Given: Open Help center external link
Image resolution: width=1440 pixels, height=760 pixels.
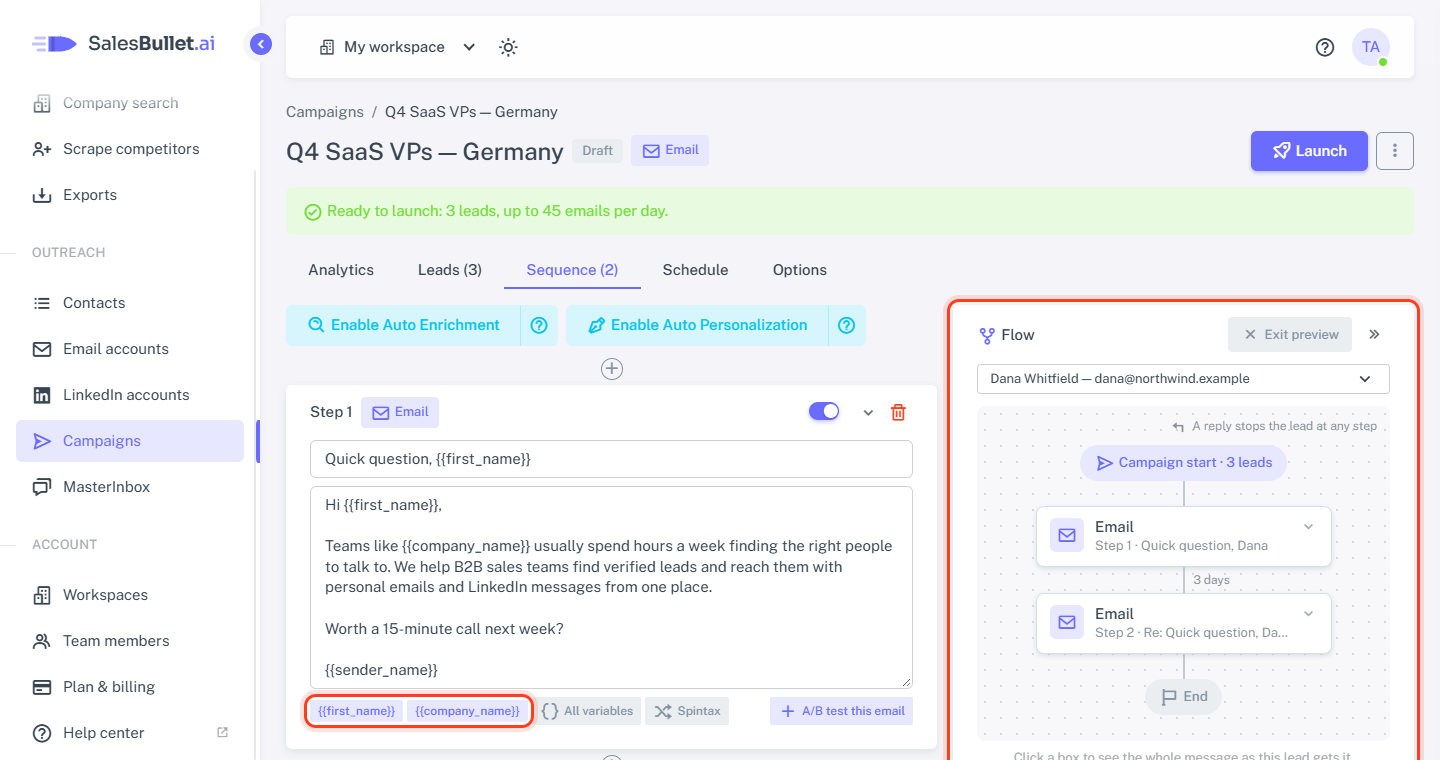Looking at the screenshot, I should (130, 733).
